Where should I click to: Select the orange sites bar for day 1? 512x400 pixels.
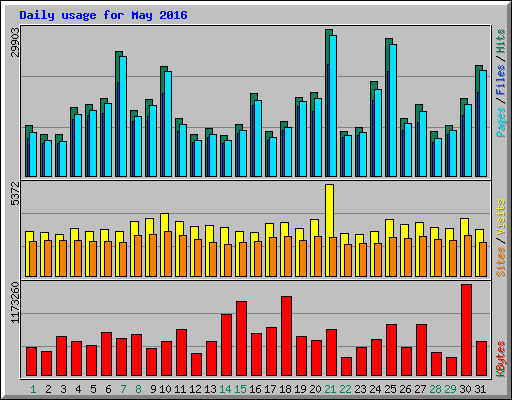[x=33, y=259]
